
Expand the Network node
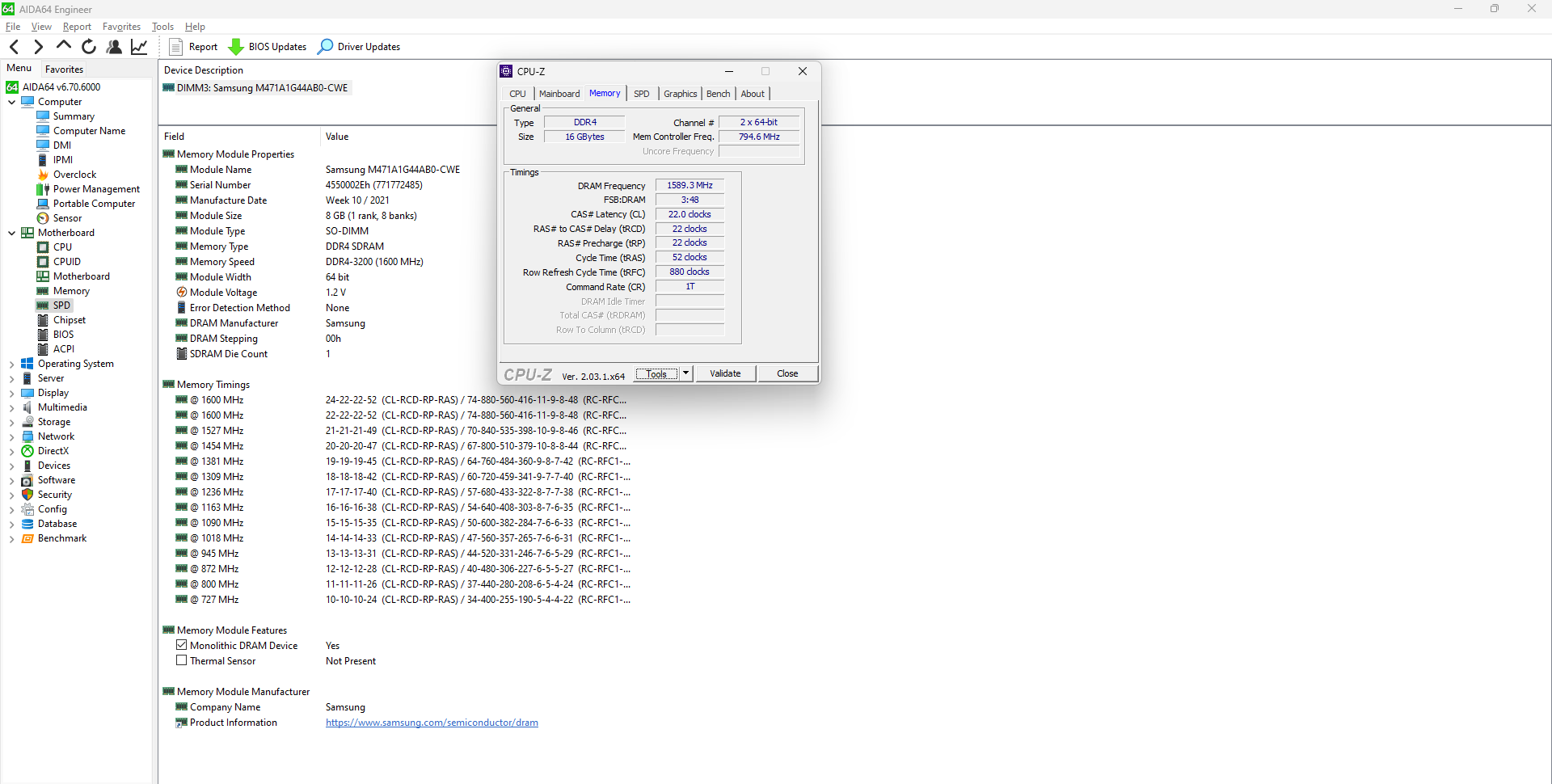pyautogui.click(x=11, y=436)
